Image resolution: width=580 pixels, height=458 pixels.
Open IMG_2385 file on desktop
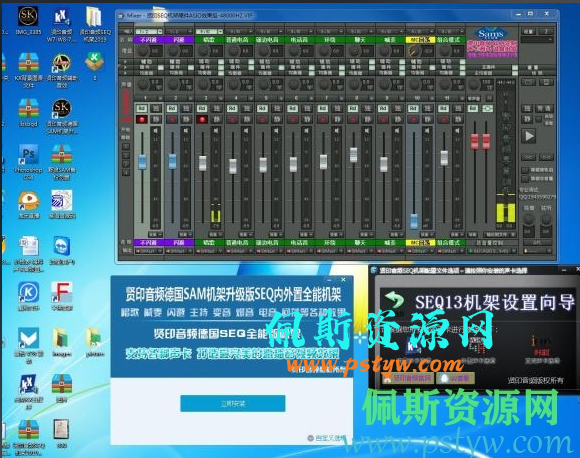[x=28, y=21]
